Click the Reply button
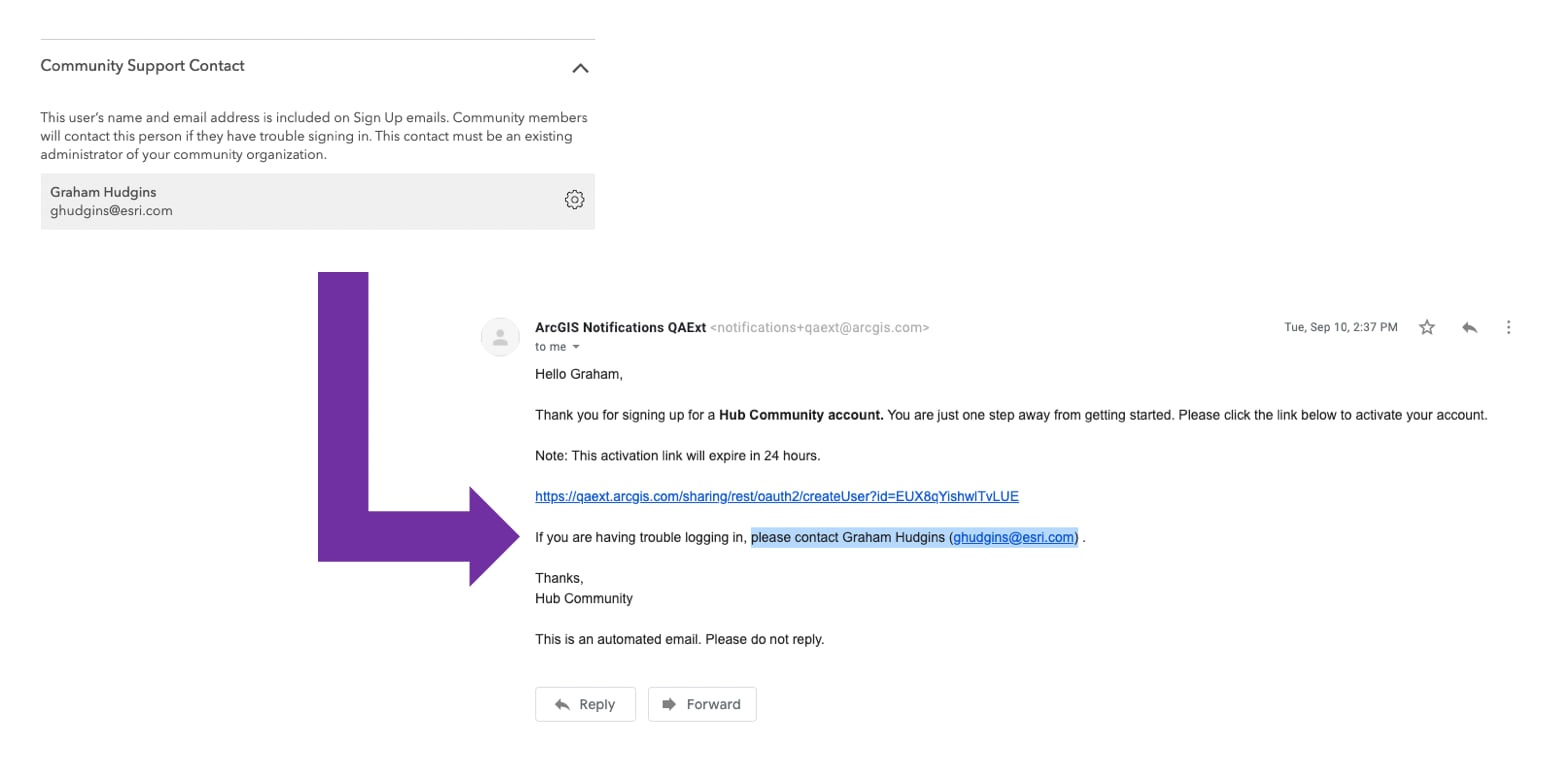 tap(586, 704)
